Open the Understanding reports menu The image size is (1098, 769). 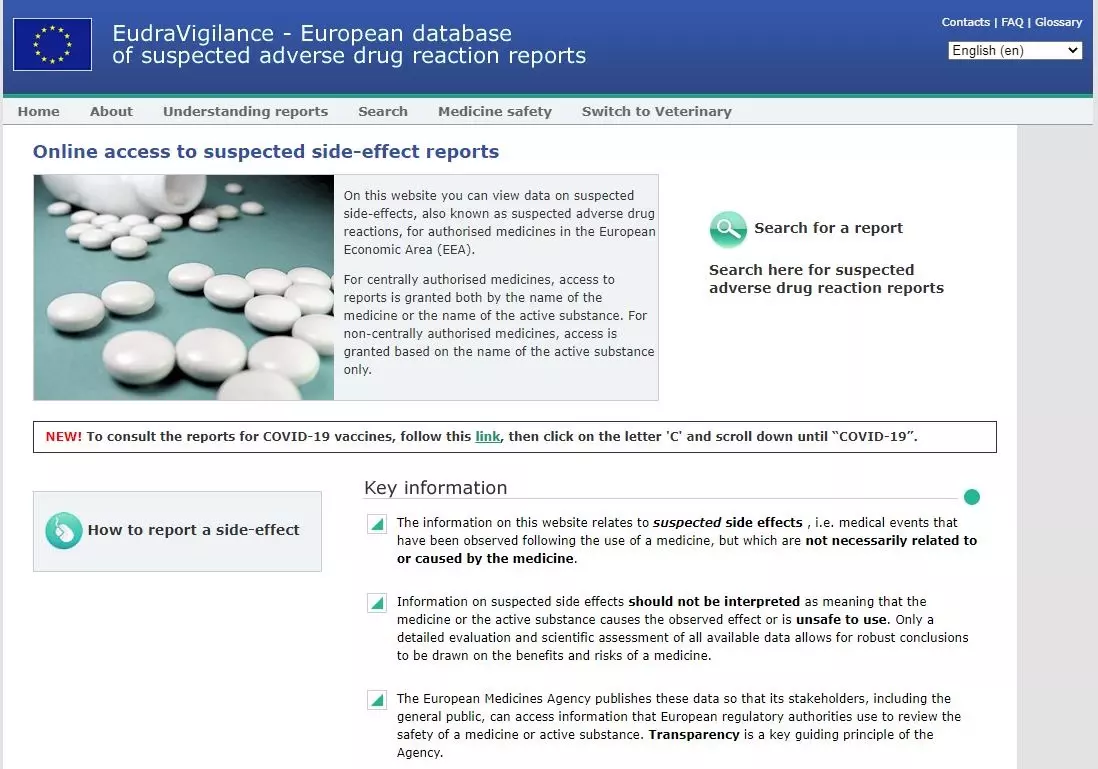245,111
